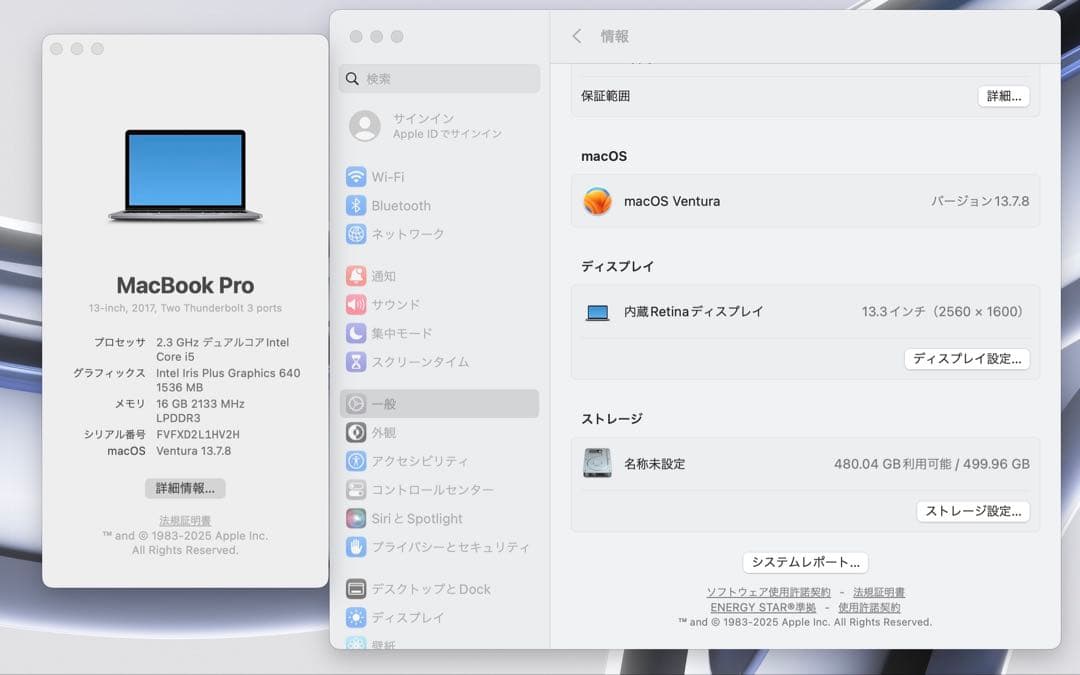Open 集中モード (Focus) settings

tap(398, 332)
